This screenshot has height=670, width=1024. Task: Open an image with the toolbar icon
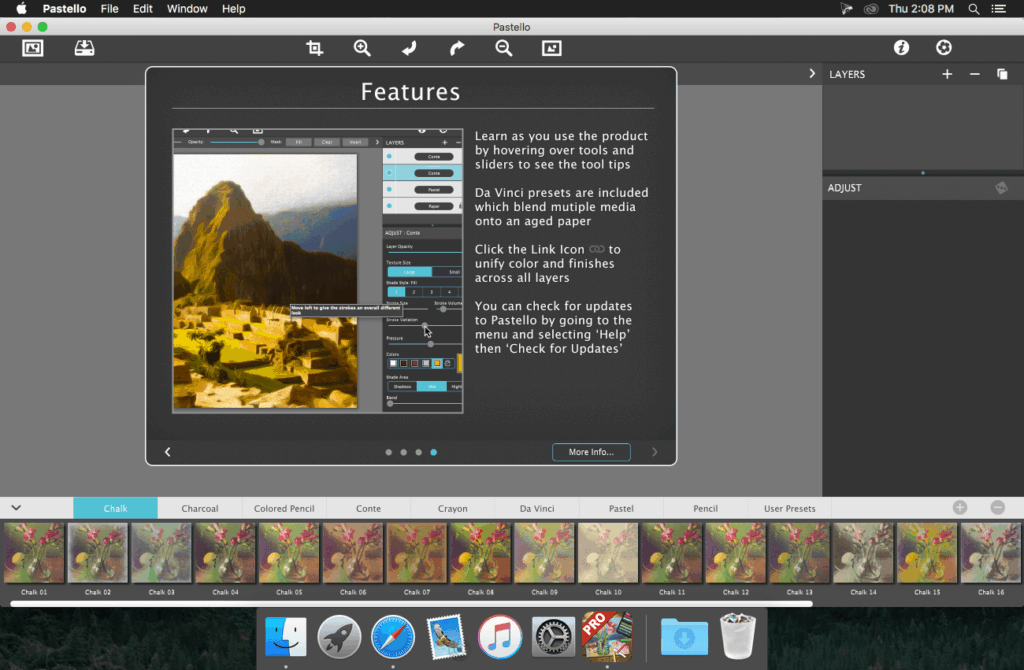tap(33, 48)
